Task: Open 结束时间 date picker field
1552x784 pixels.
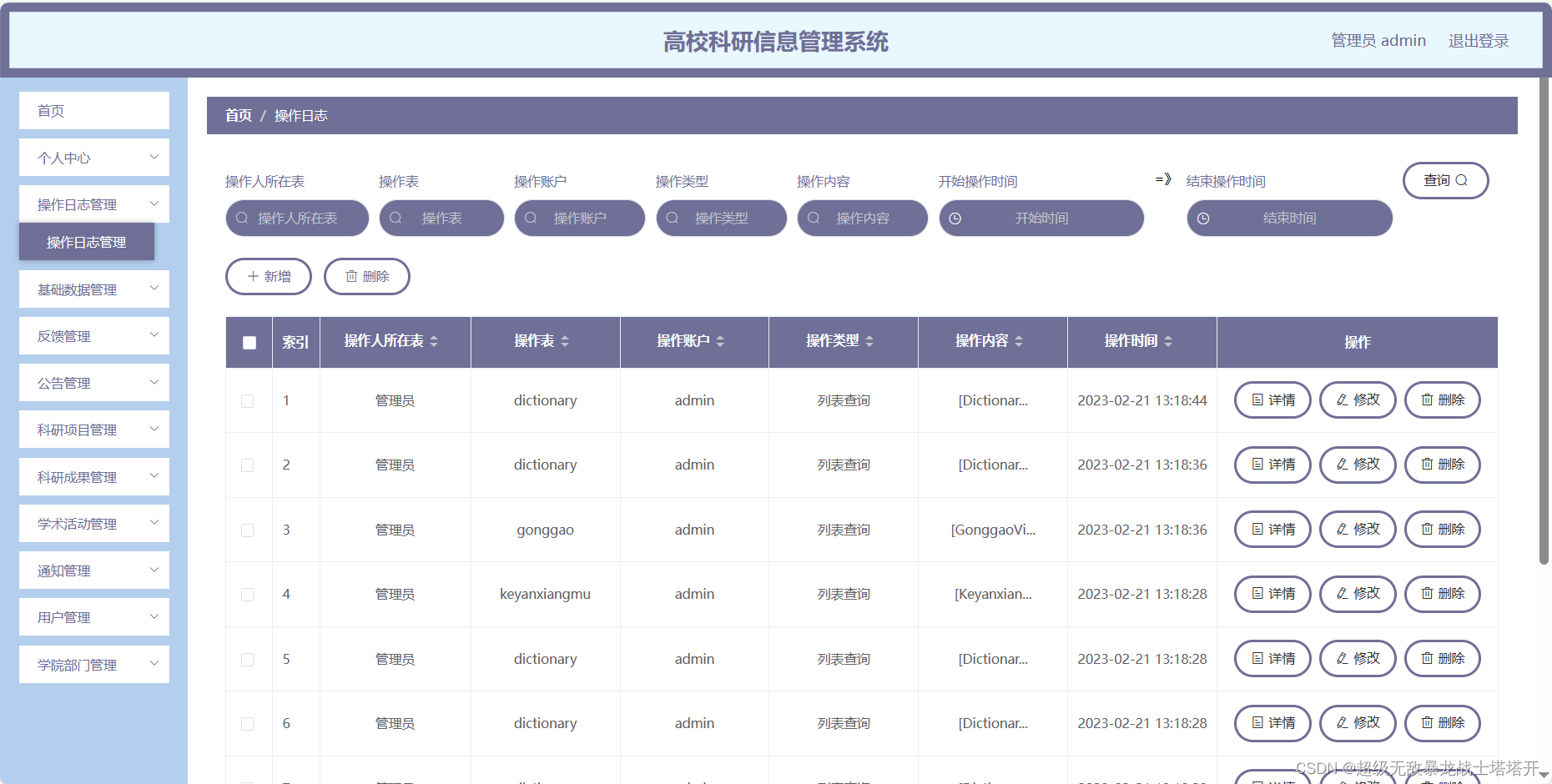Action: click(1290, 218)
